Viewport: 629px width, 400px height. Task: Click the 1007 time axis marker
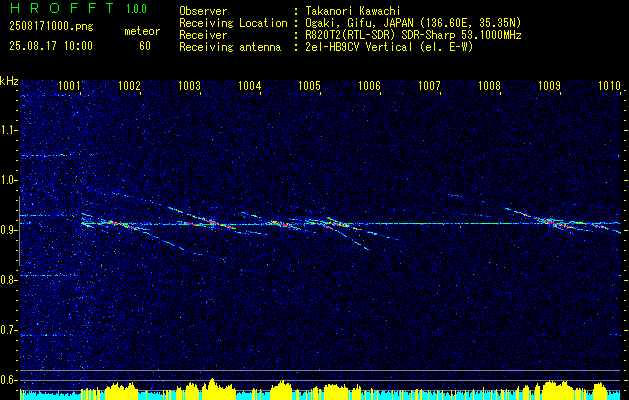click(429, 85)
